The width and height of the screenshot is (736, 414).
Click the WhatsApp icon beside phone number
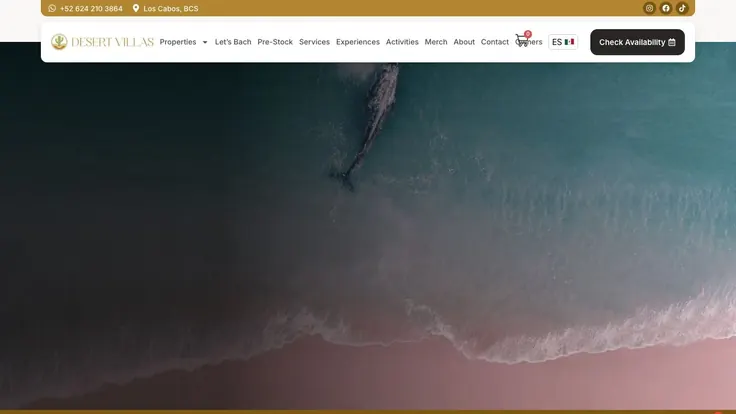[x=52, y=8]
